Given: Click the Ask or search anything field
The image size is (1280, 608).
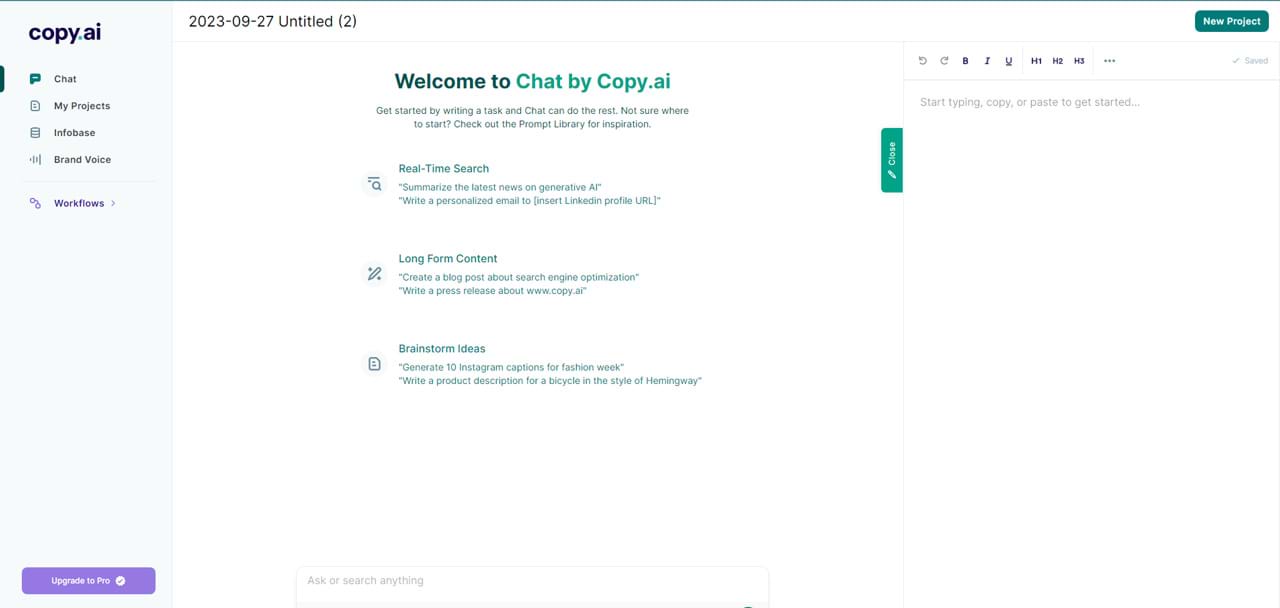Looking at the screenshot, I should pyautogui.click(x=532, y=581).
